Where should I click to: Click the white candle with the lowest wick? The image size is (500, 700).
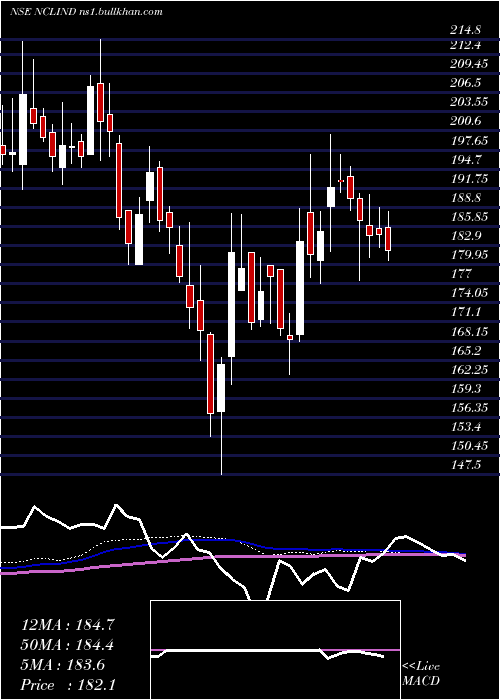point(221,415)
